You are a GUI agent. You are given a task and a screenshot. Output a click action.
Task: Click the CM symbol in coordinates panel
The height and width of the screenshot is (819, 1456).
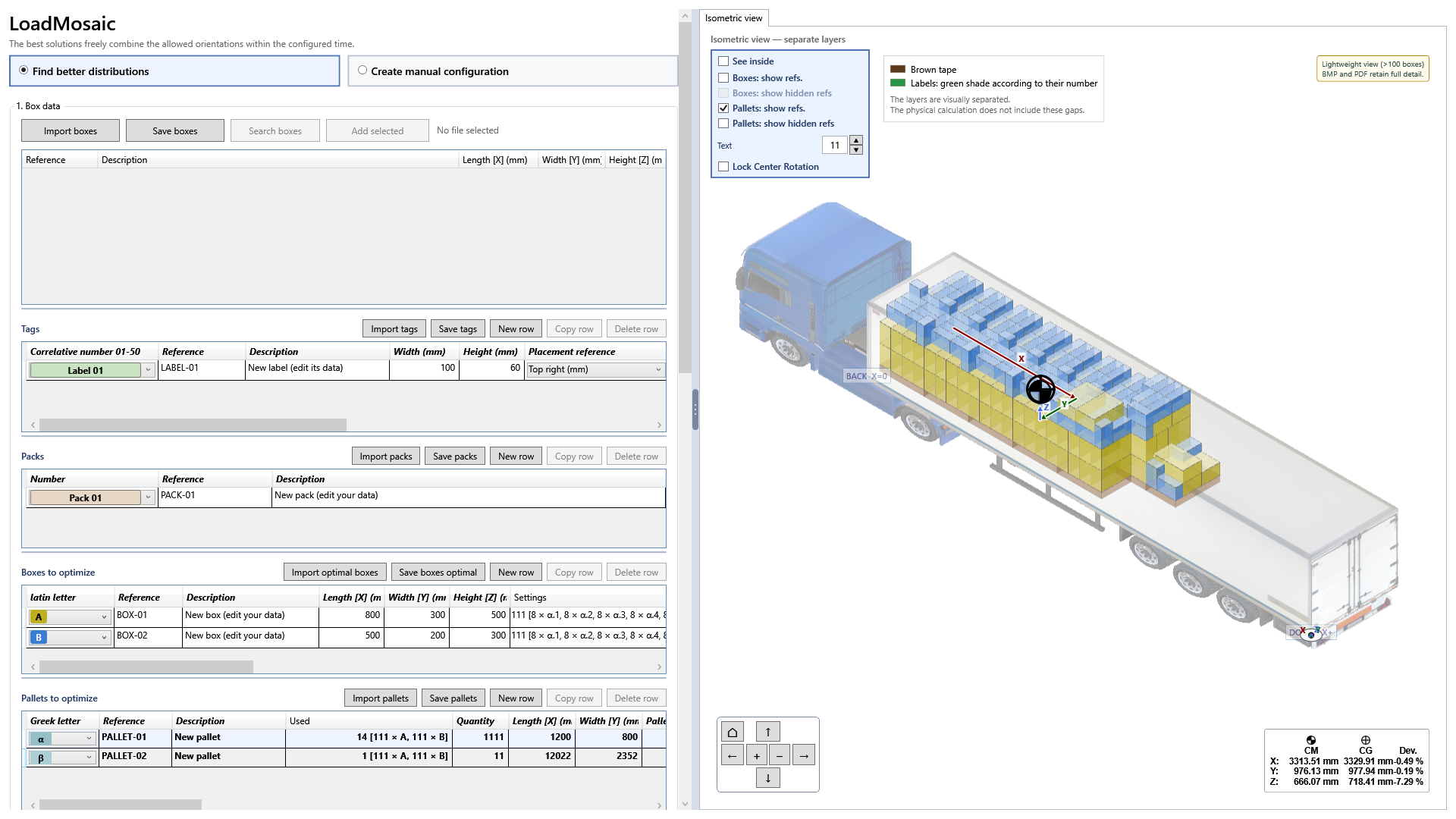click(1310, 740)
